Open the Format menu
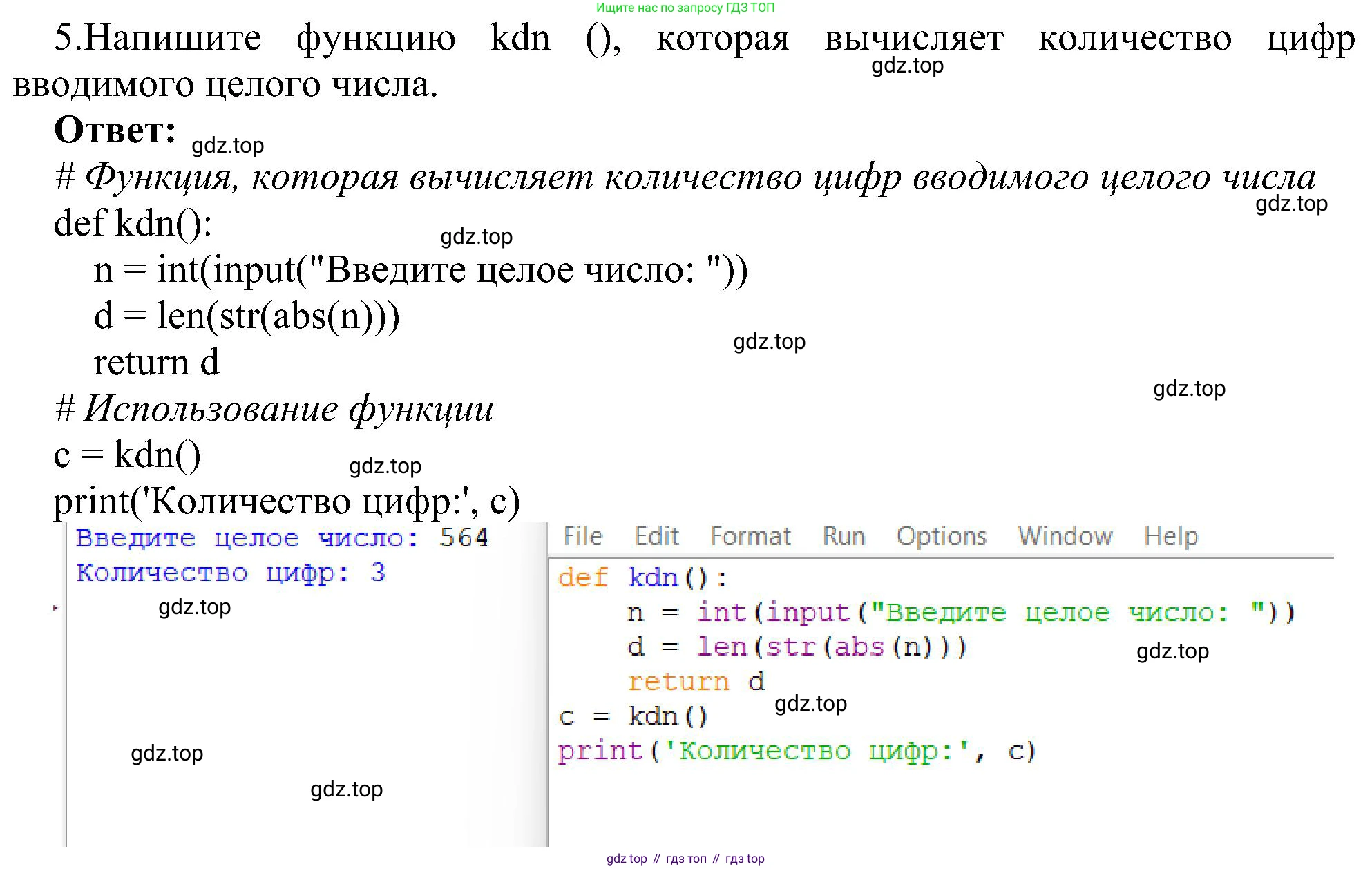Image resolution: width=1372 pixels, height=869 pixels. (750, 536)
